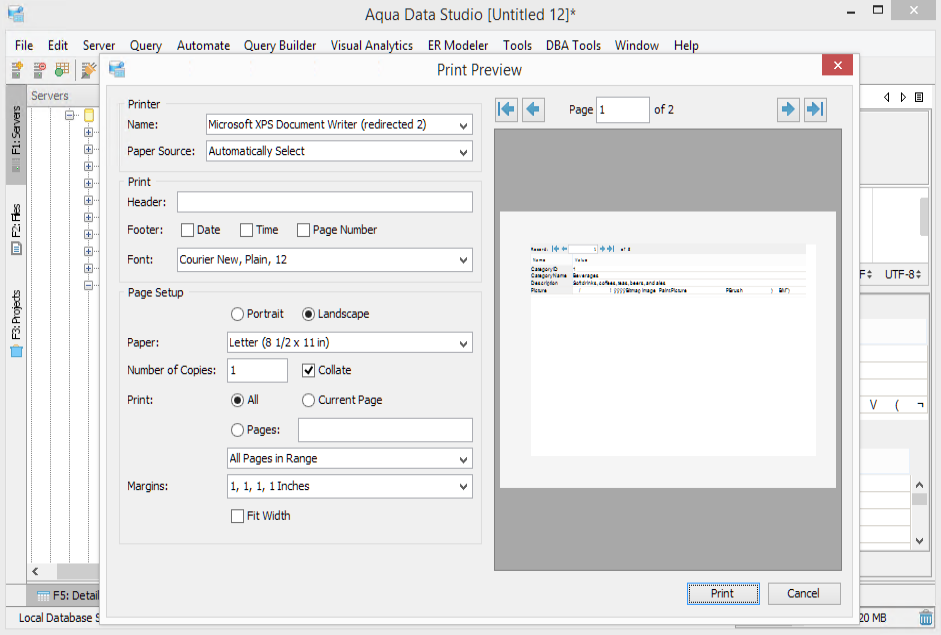Toggle the Collate checkbox

click(309, 370)
